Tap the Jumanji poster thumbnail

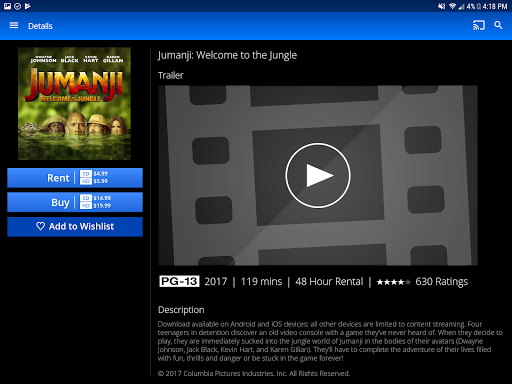click(x=74, y=104)
